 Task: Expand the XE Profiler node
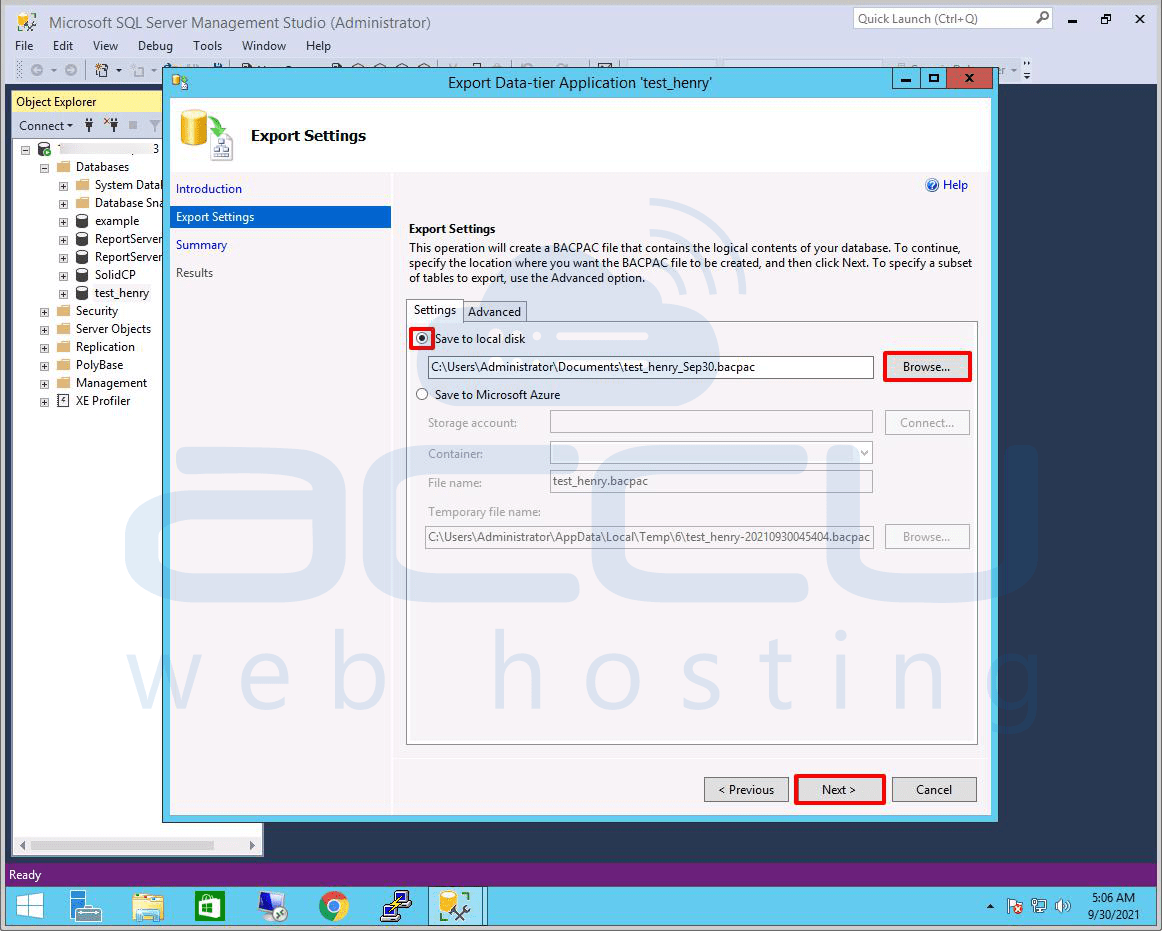click(x=44, y=402)
